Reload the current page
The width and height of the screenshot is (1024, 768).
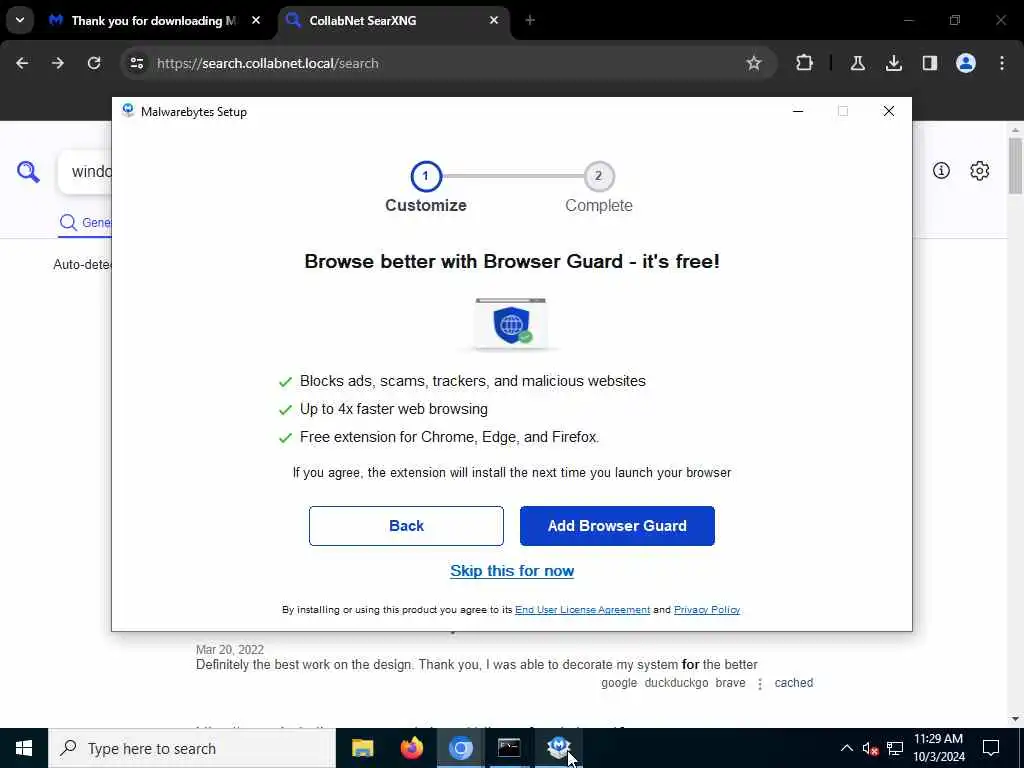click(94, 63)
